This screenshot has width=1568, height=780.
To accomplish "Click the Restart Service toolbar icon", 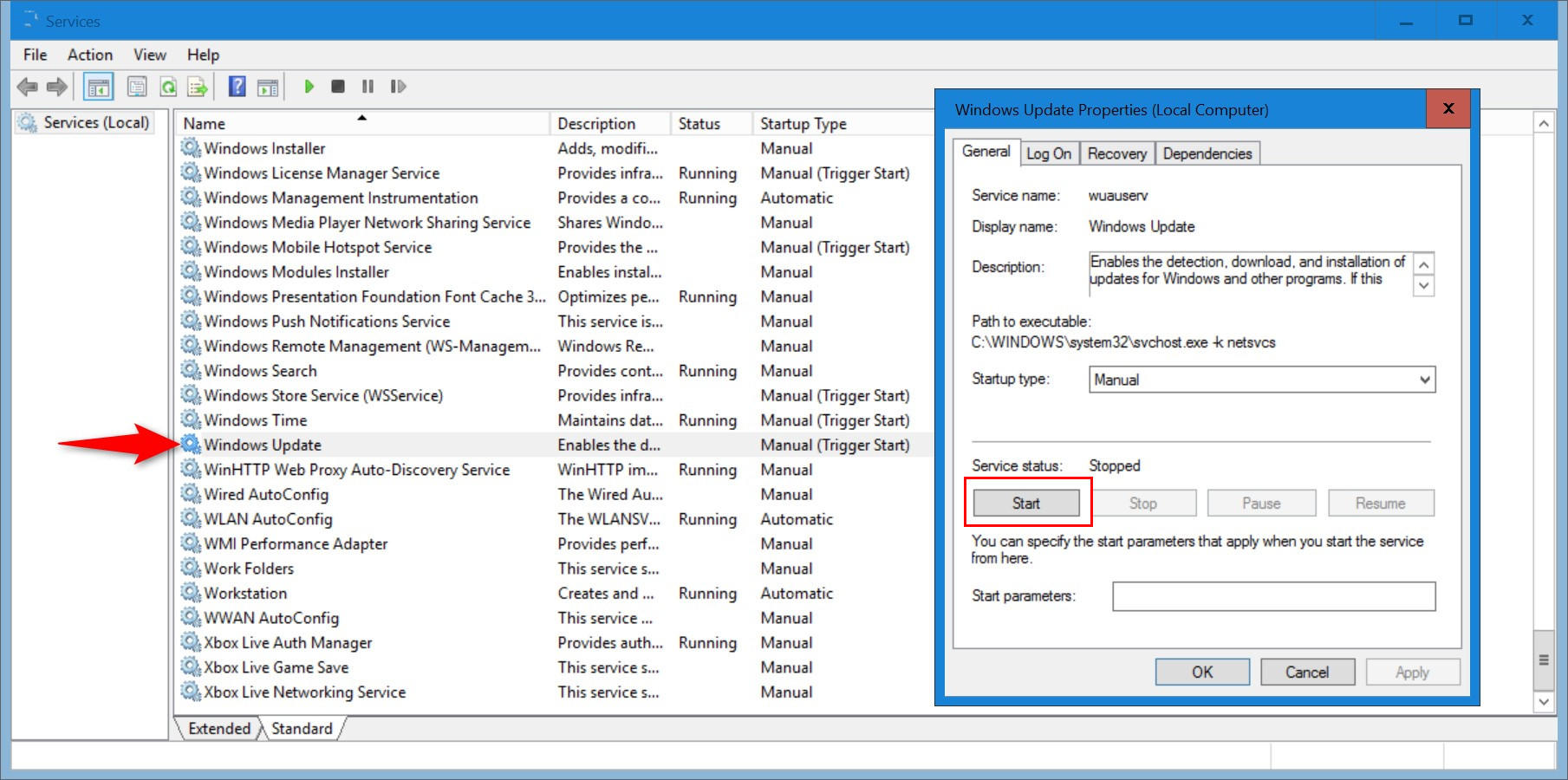I will click(398, 87).
